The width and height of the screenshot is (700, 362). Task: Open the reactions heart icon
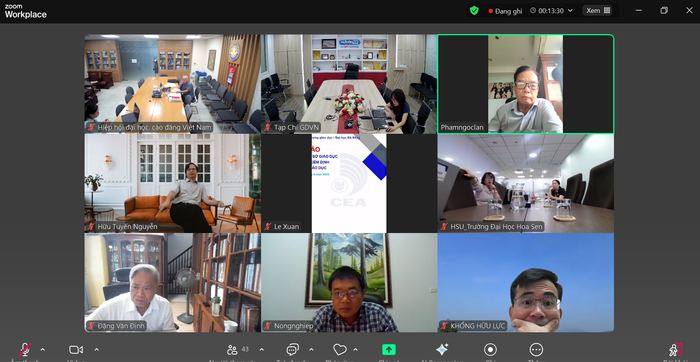(x=340, y=350)
